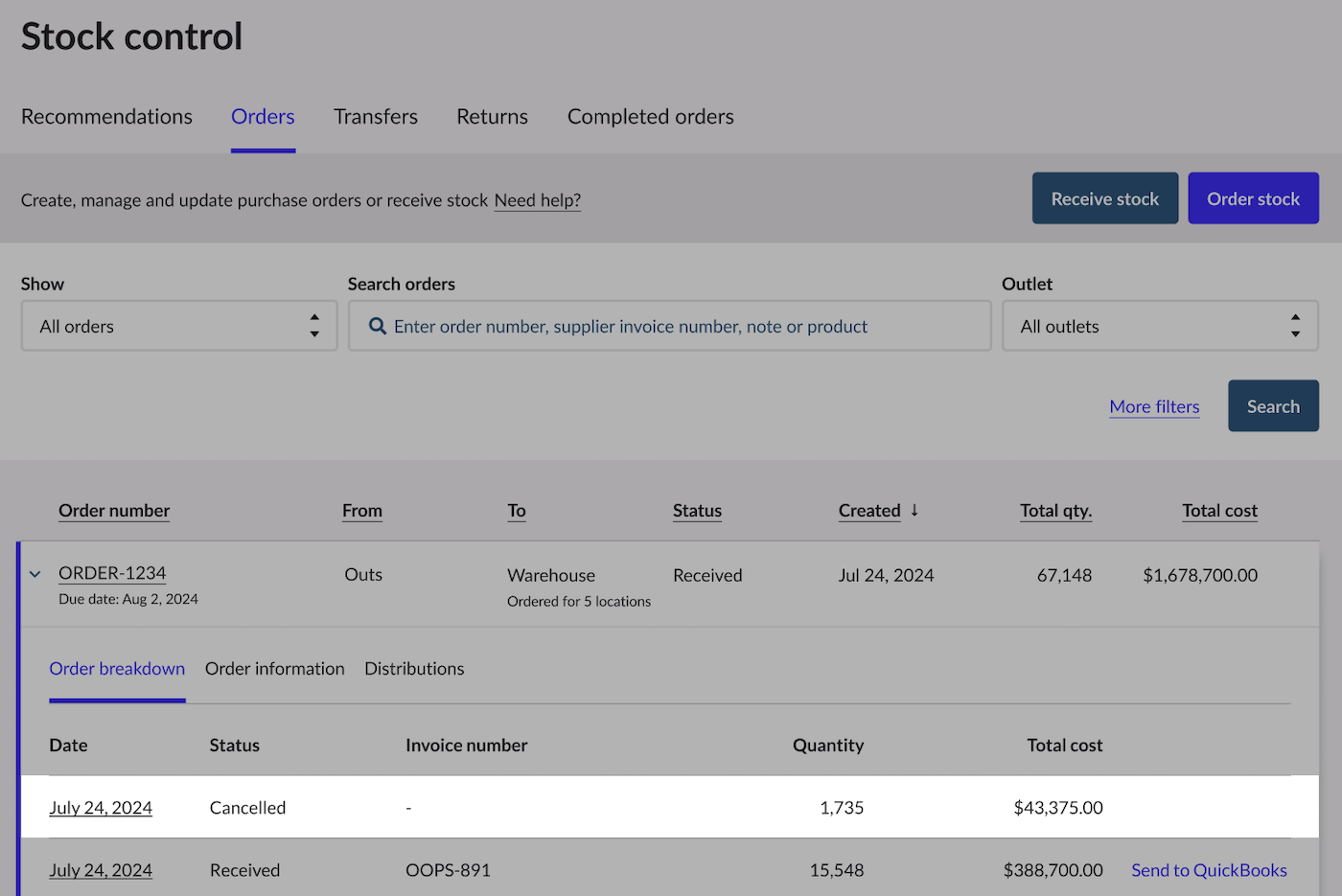Click the Search button

[1273, 406]
